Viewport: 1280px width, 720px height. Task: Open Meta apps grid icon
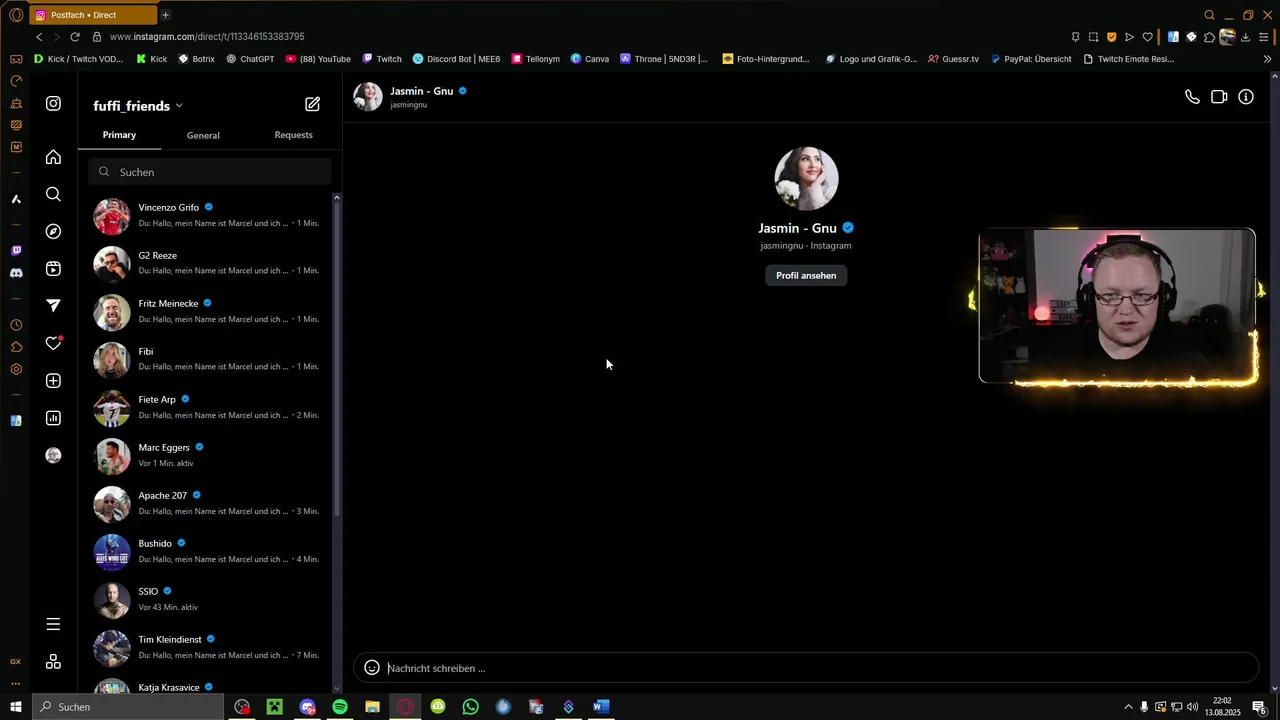(53, 662)
